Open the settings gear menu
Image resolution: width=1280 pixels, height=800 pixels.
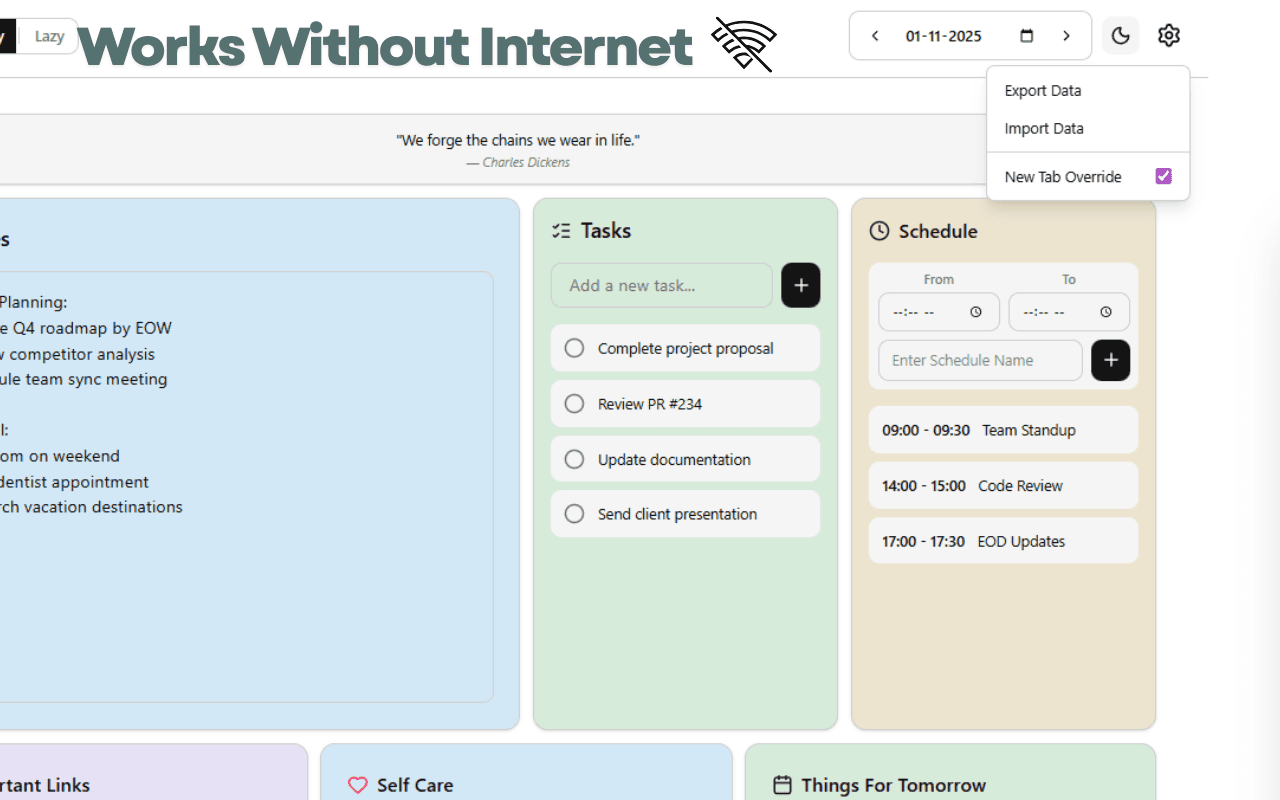click(1168, 36)
